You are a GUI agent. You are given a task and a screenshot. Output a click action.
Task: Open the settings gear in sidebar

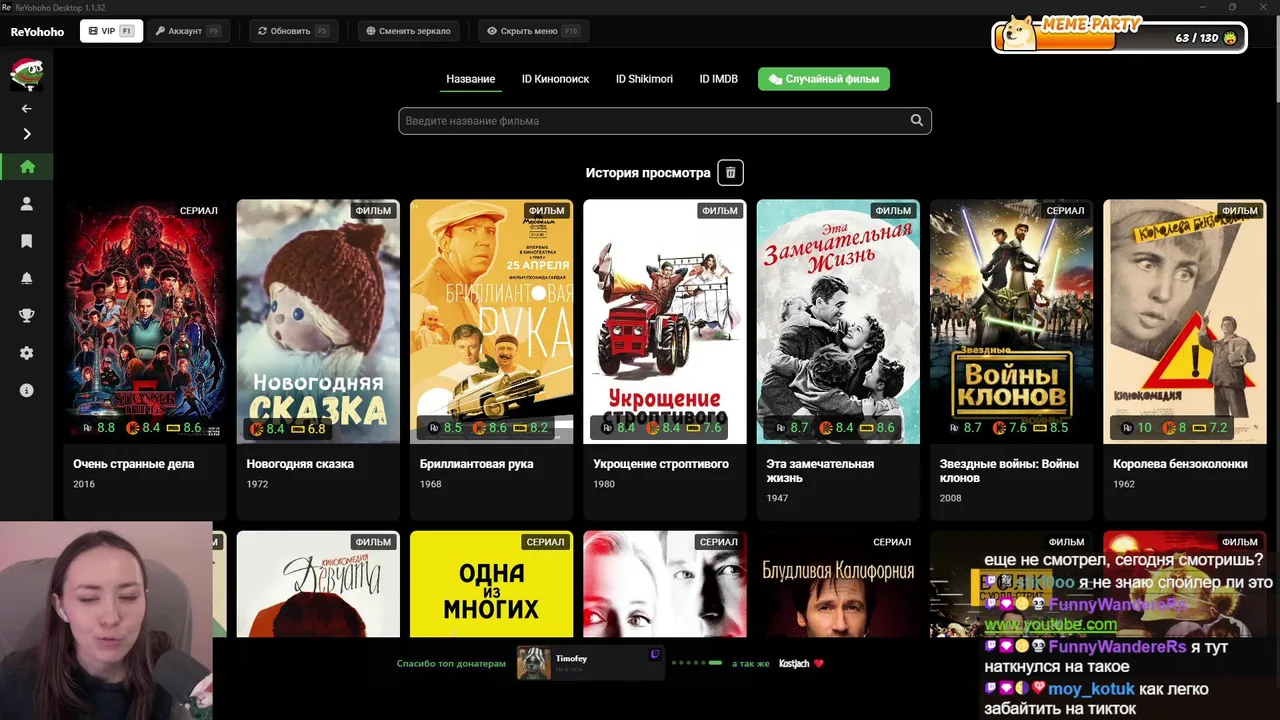(27, 353)
